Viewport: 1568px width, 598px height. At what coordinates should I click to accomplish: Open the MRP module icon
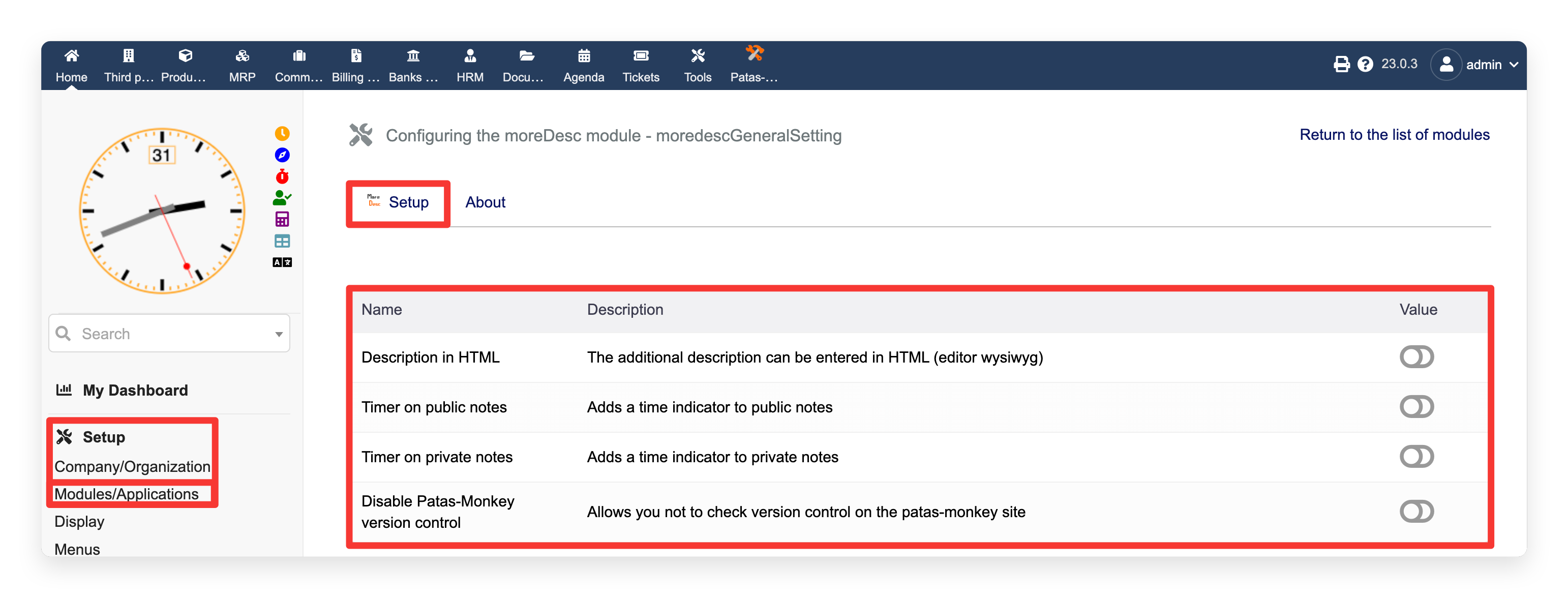(242, 56)
